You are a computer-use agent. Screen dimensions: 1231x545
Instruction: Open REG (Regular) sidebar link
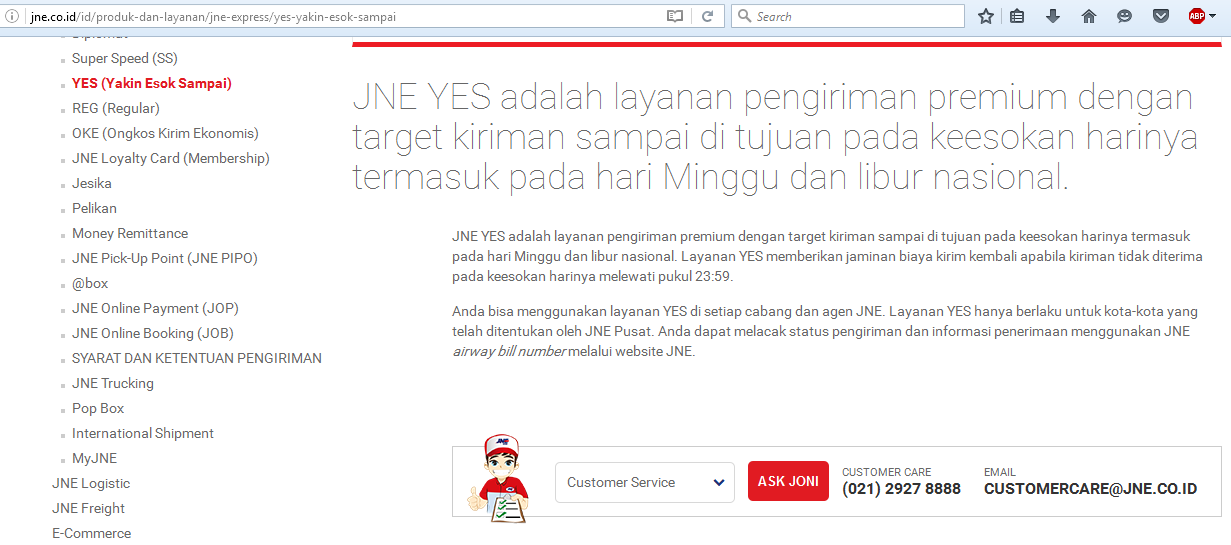pos(116,108)
